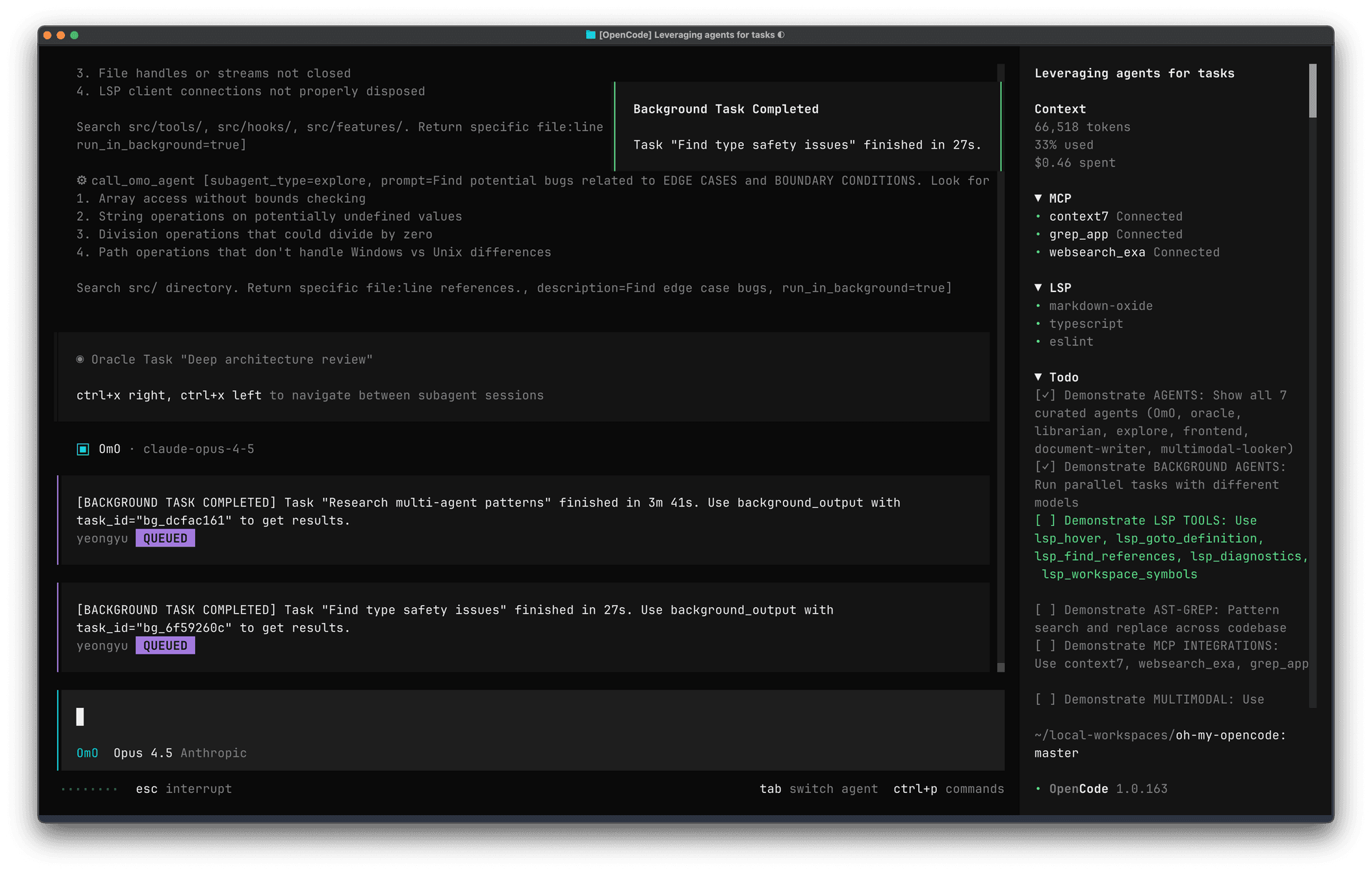Click line 'LSP client connections not properly disposed'

pyautogui.click(x=251, y=91)
